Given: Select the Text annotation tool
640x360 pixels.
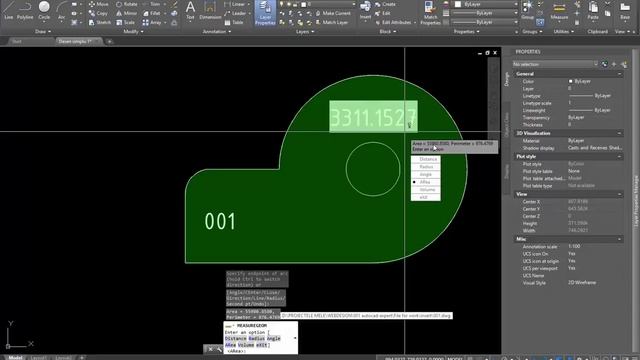Looking at the screenshot, I should click(190, 10).
